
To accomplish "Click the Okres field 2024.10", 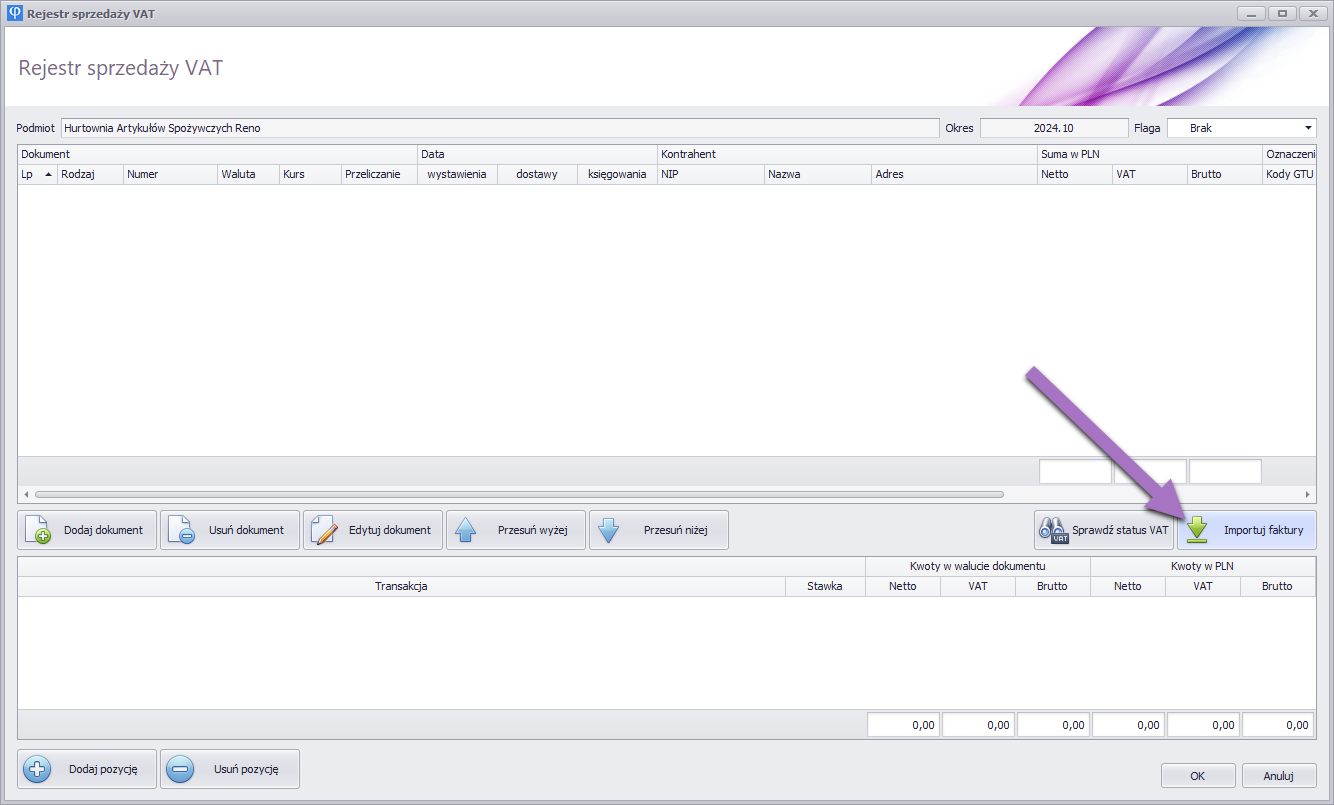I will click(x=1053, y=128).
